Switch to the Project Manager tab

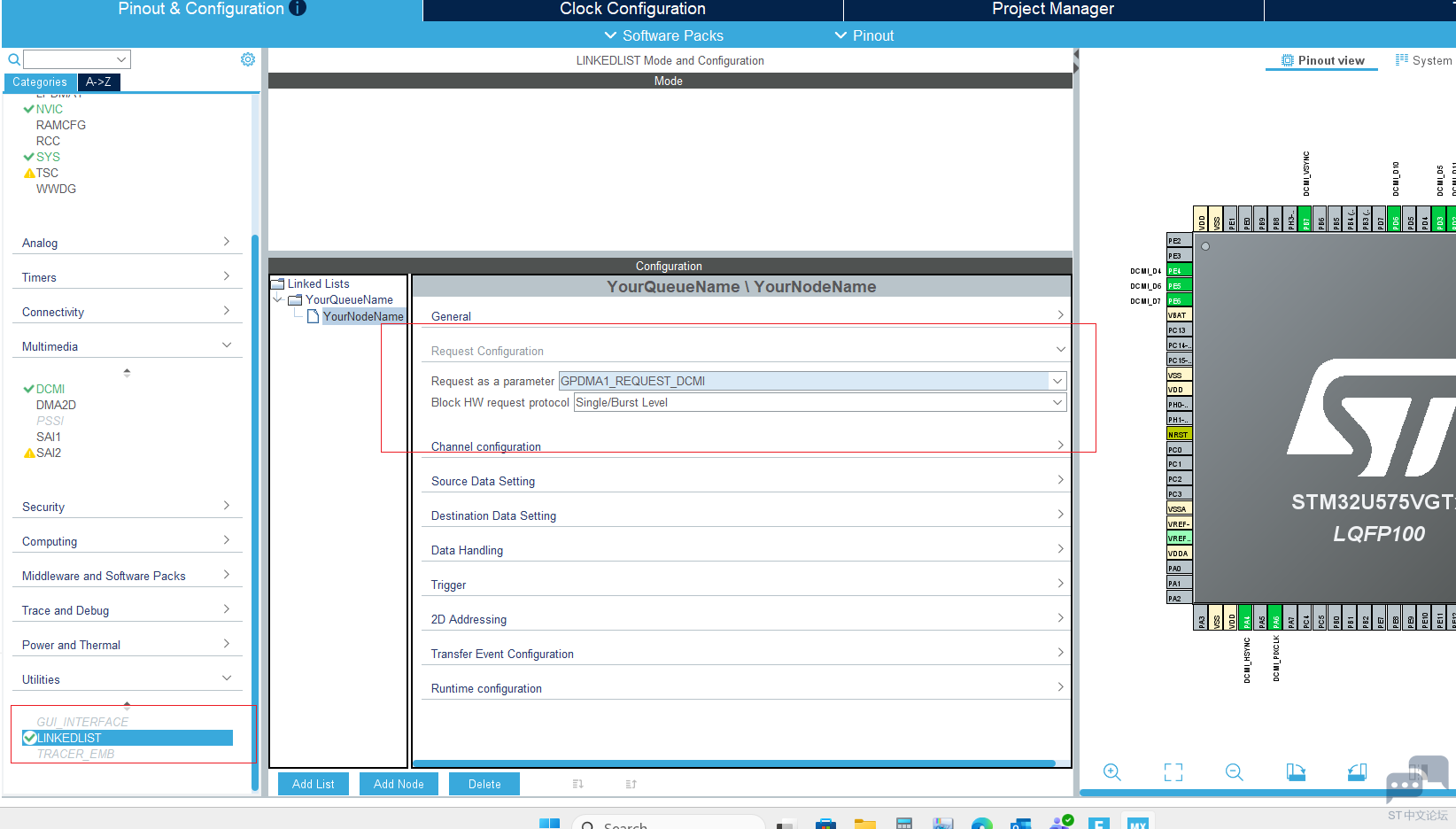tap(1053, 9)
